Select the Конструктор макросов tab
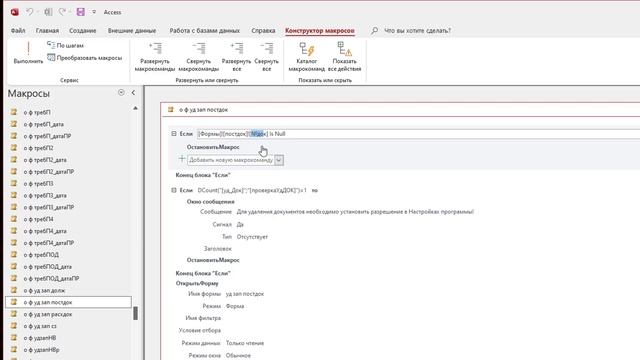This screenshot has height=360, width=640. tap(320, 31)
